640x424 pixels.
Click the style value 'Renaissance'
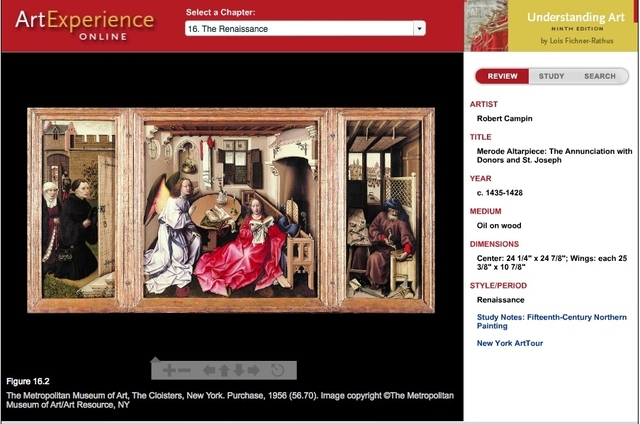coord(500,300)
